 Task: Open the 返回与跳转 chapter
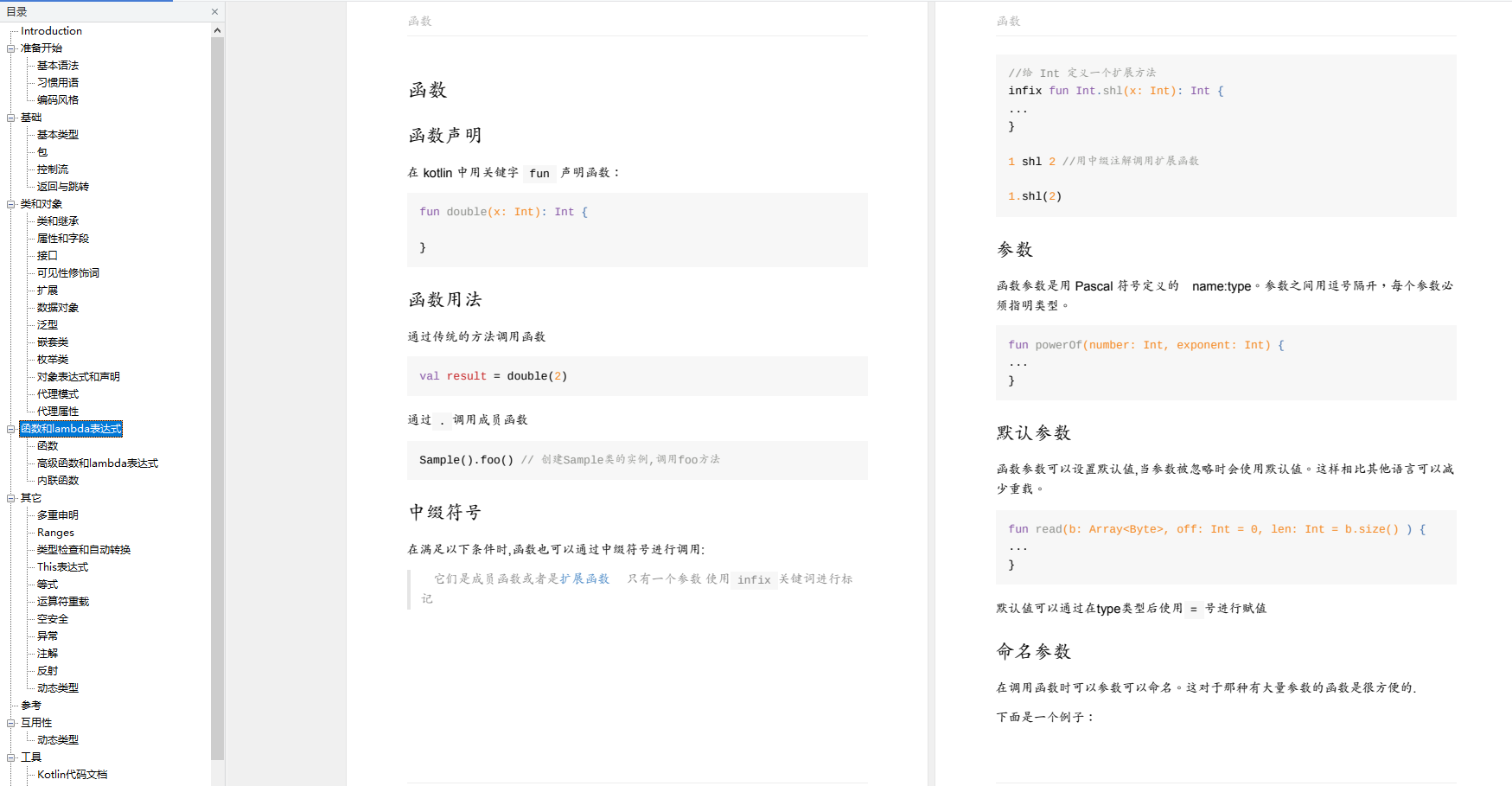[63, 187]
